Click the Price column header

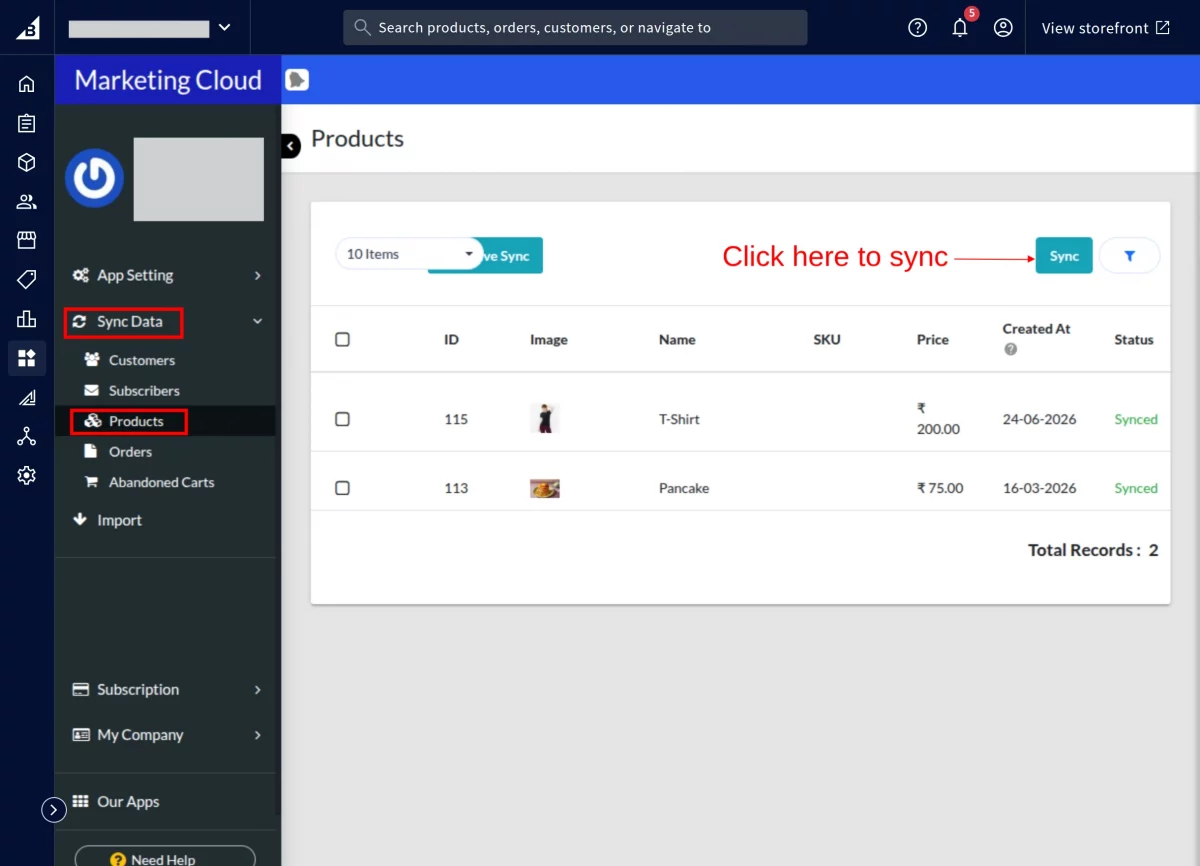[x=933, y=340]
